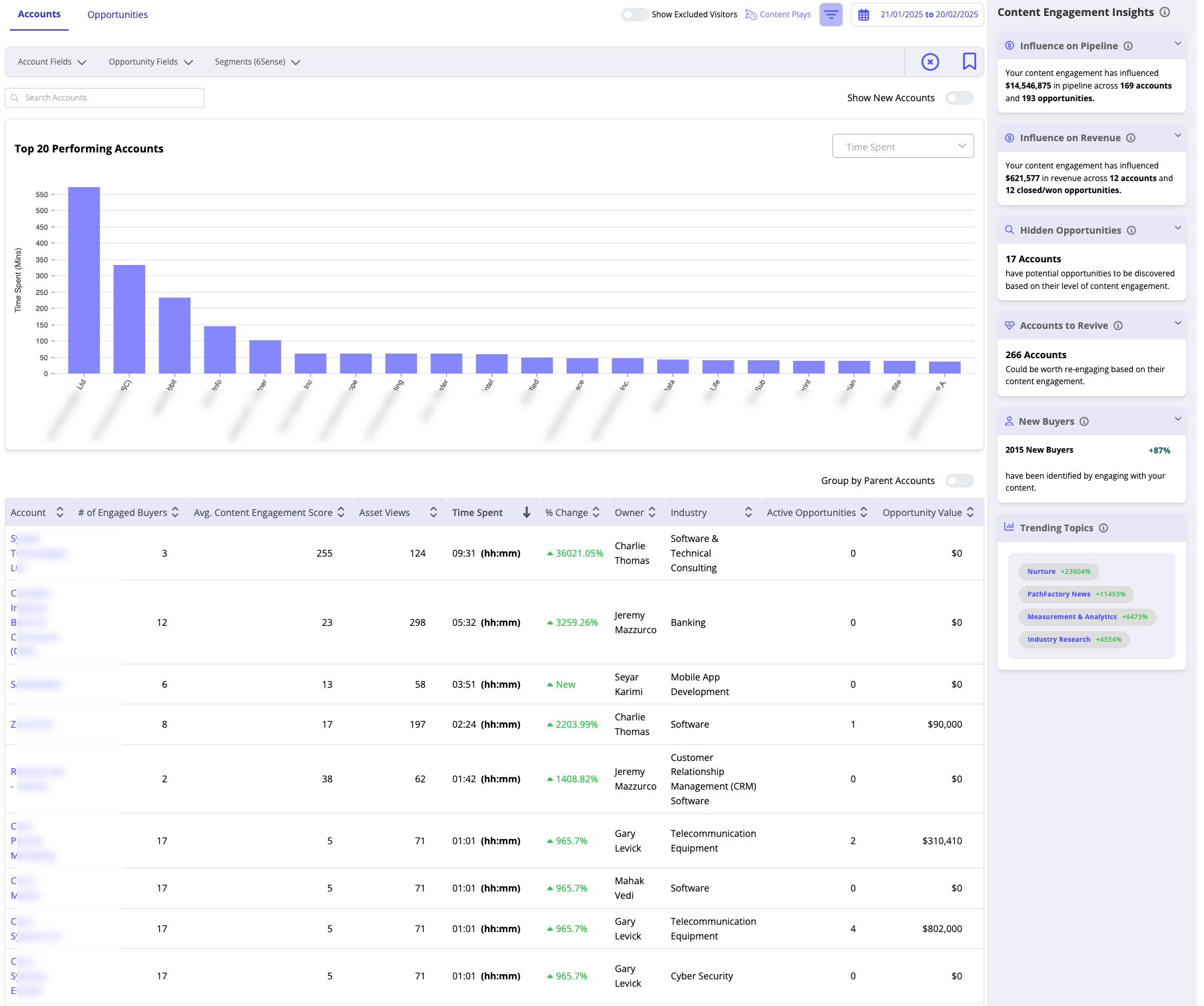The height and width of the screenshot is (1006, 1204).
Task: Open the Time Spent chart metric dropdown
Action: tap(902, 146)
